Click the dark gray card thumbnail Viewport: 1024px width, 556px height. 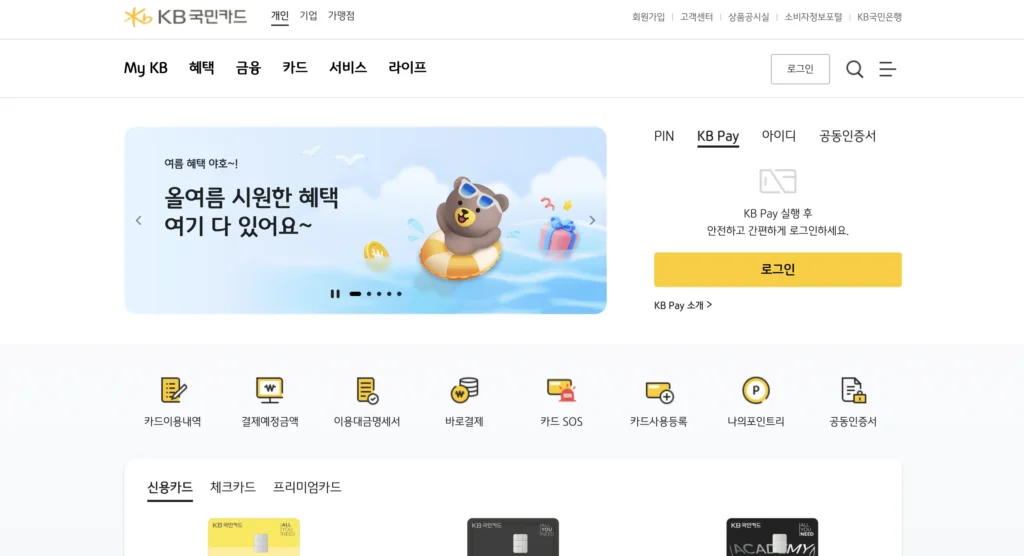click(x=513, y=537)
